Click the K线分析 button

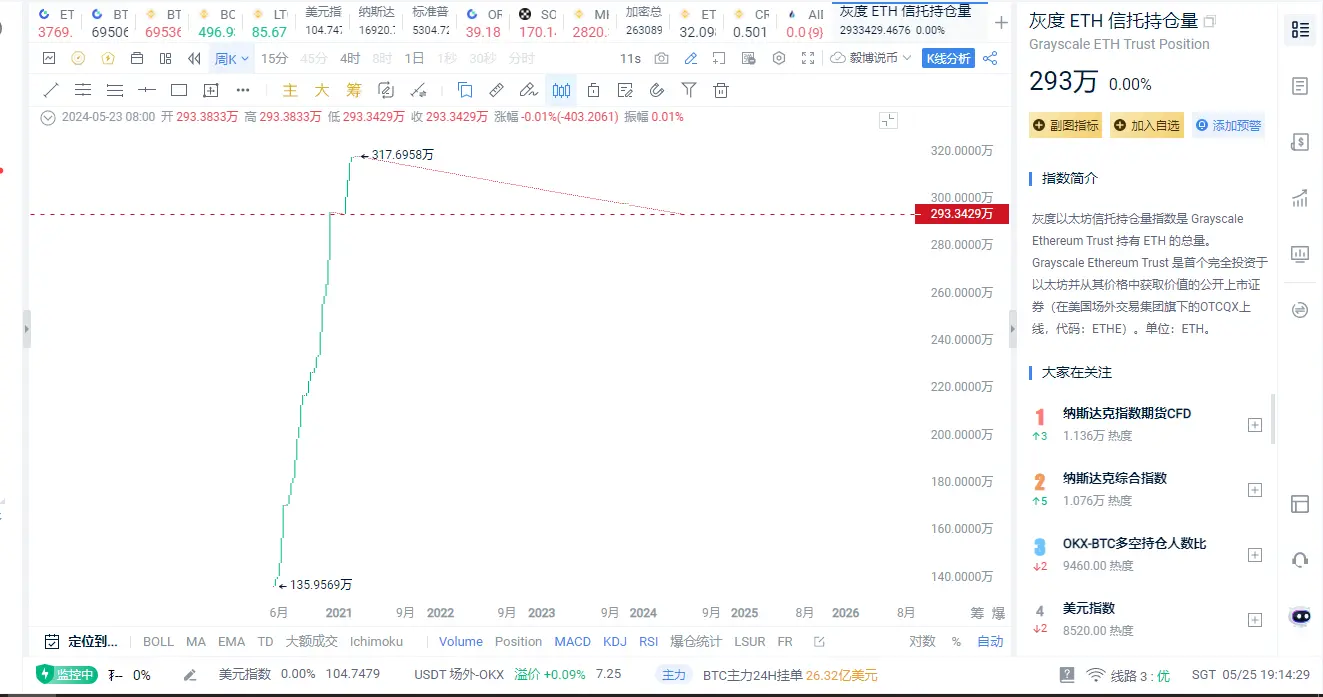pos(948,59)
